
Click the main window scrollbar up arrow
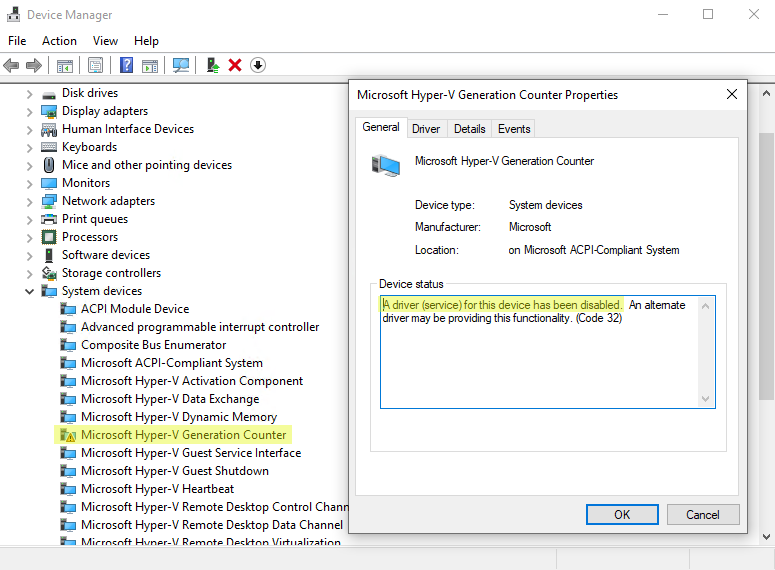[766, 93]
